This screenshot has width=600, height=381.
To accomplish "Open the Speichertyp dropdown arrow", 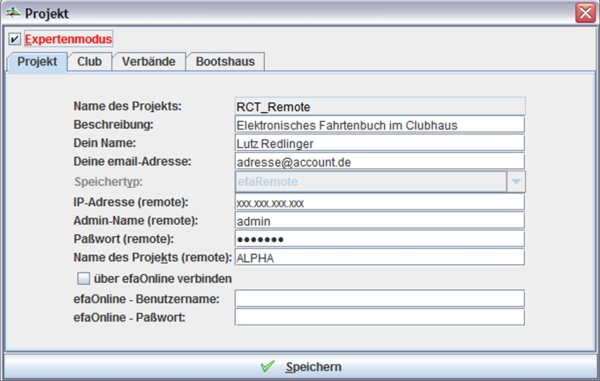I will pos(516,181).
